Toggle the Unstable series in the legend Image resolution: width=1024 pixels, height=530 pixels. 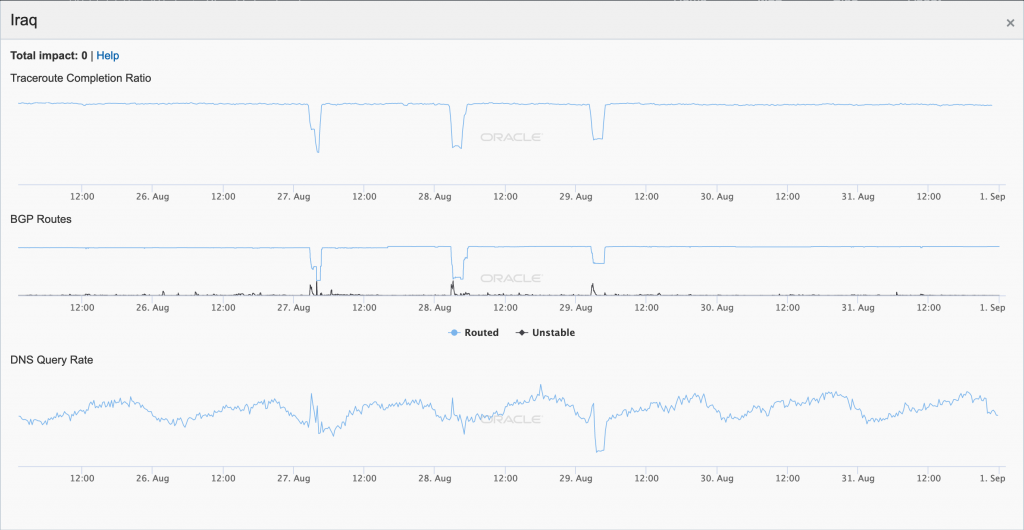pyautogui.click(x=553, y=333)
